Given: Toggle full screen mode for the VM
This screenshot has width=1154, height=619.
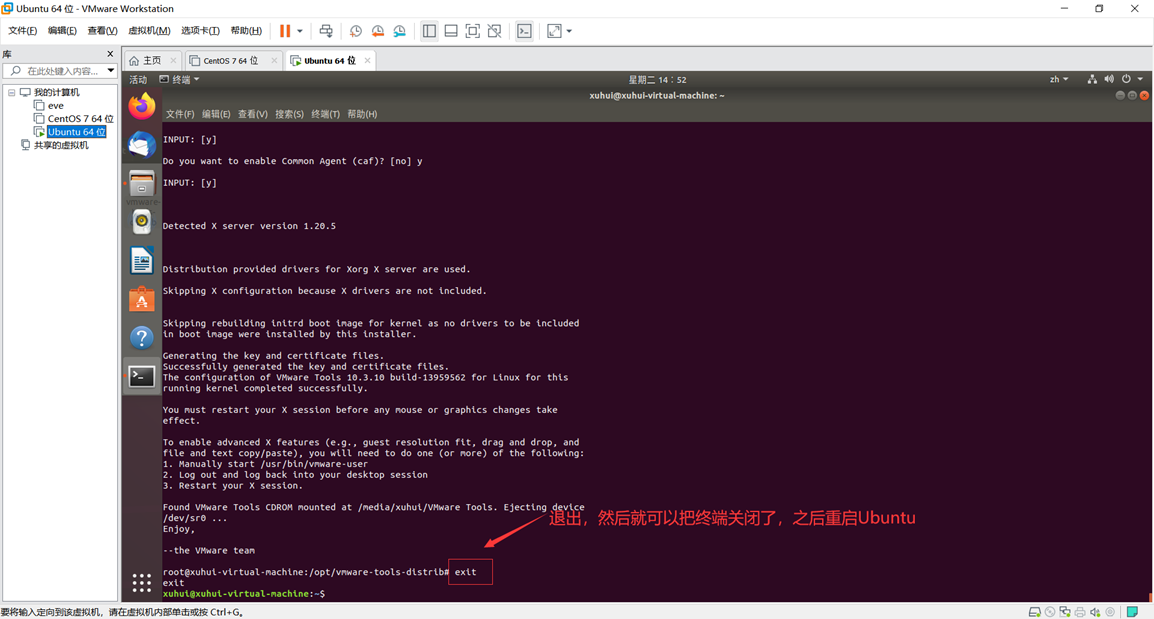Looking at the screenshot, I should (x=471, y=31).
